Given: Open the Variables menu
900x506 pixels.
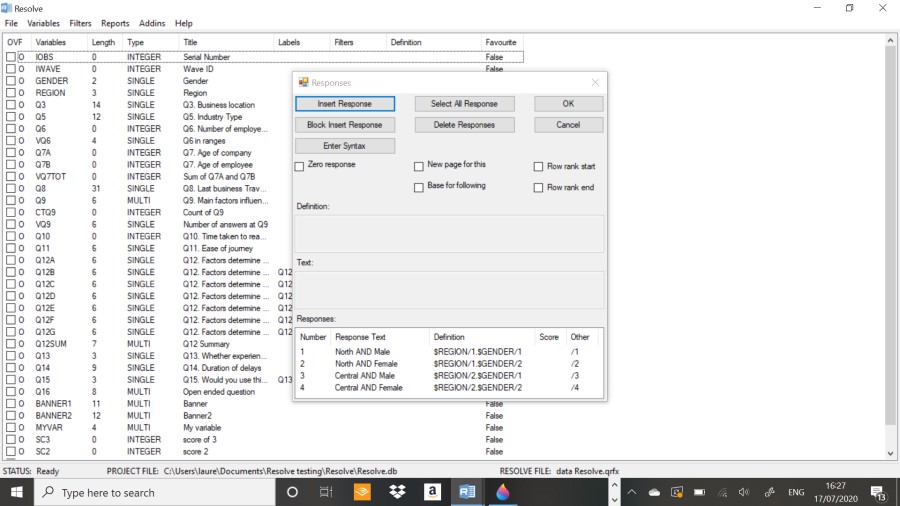Looking at the screenshot, I should [44, 24].
